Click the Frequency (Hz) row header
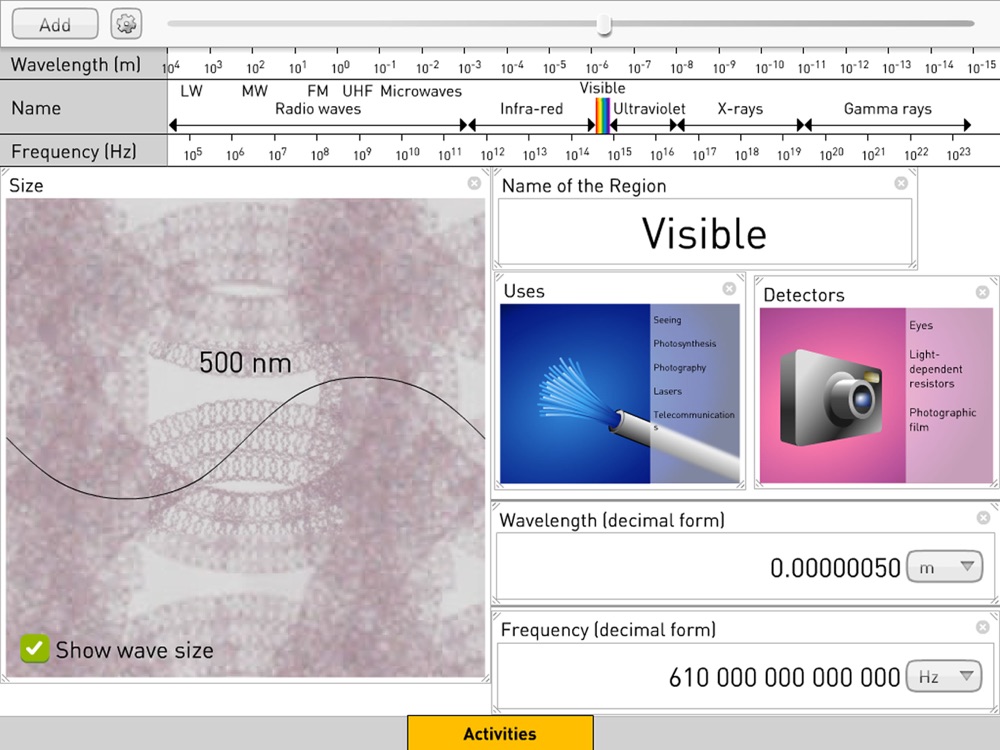 [x=84, y=151]
